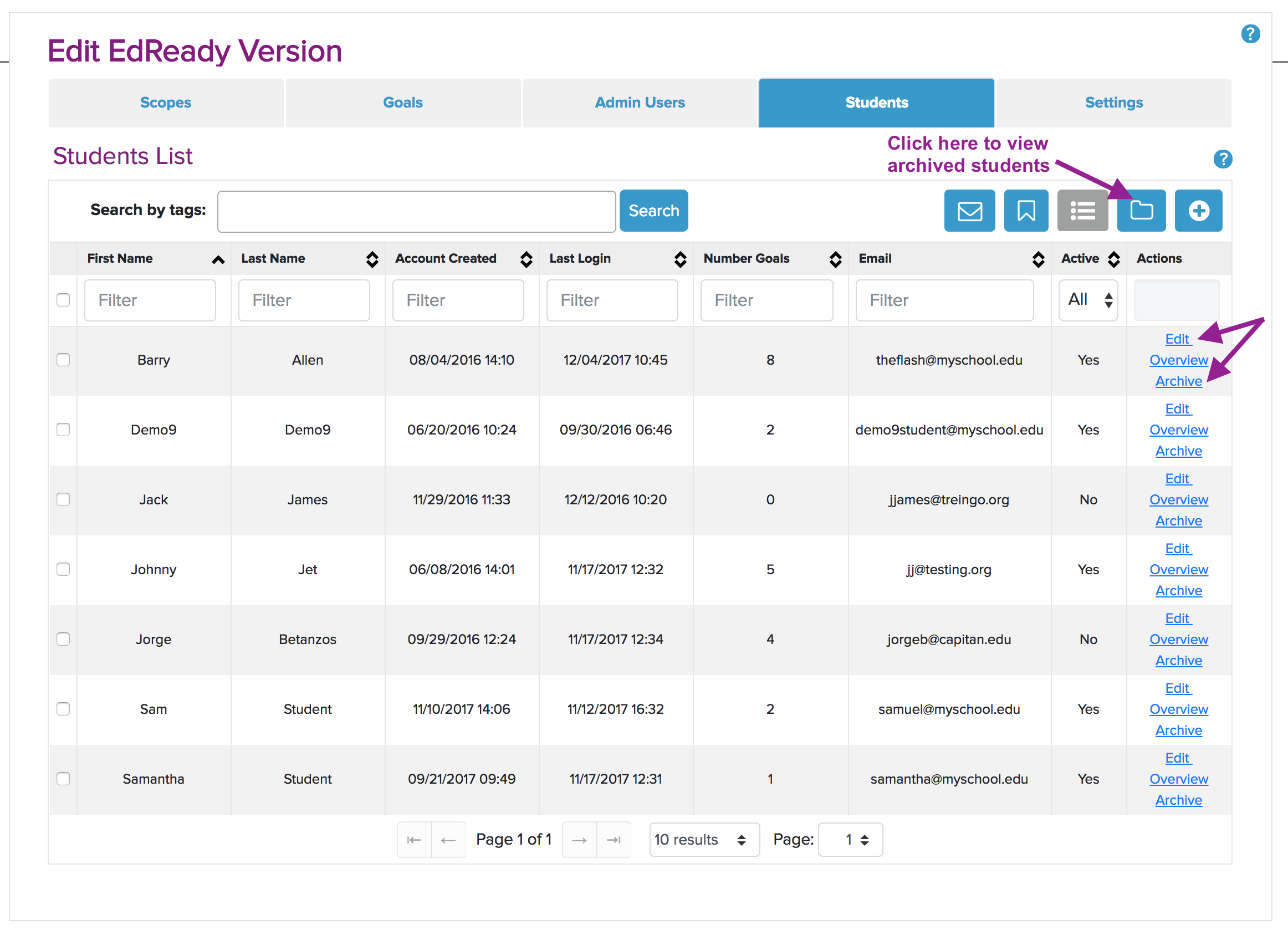Archive the student Sam Student
Viewport: 1288px width, 930px height.
click(x=1179, y=730)
